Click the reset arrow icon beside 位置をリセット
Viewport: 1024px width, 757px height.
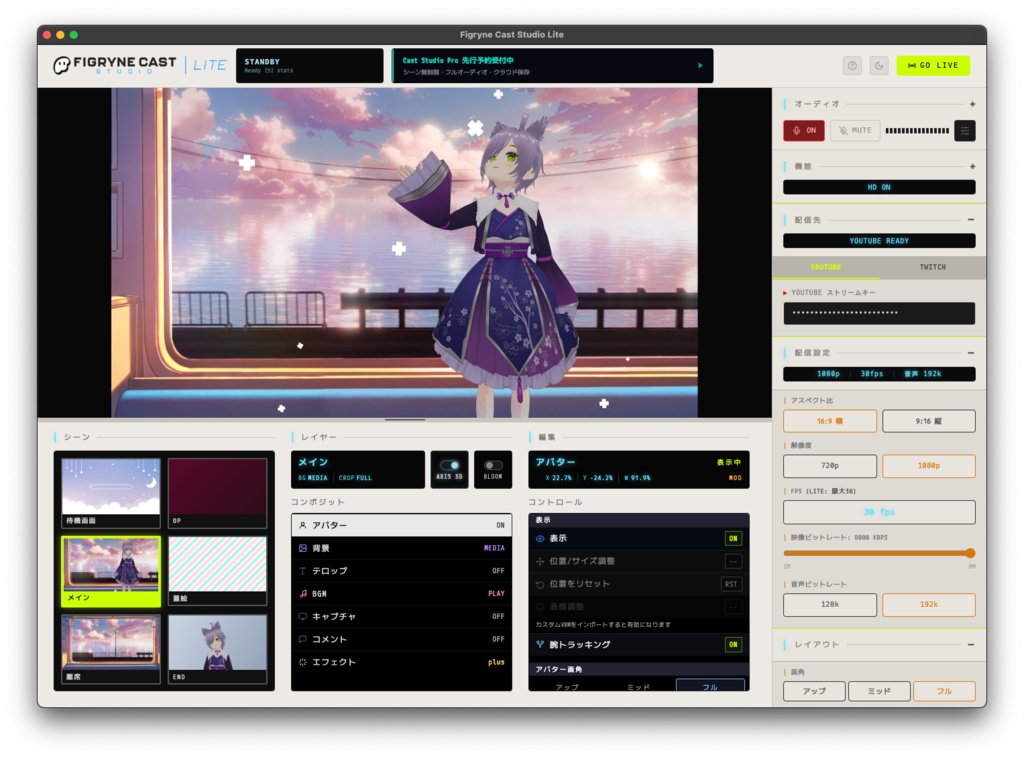540,584
